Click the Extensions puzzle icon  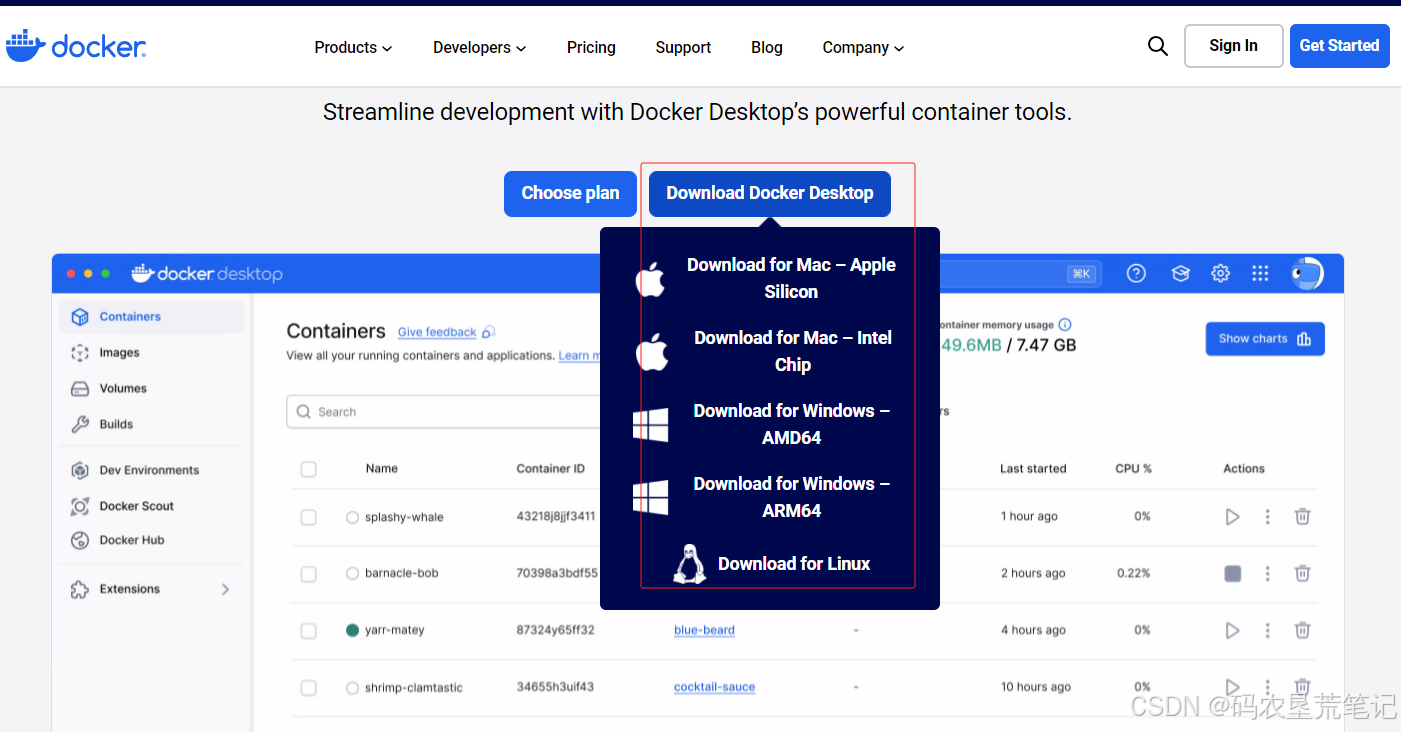[x=80, y=589]
